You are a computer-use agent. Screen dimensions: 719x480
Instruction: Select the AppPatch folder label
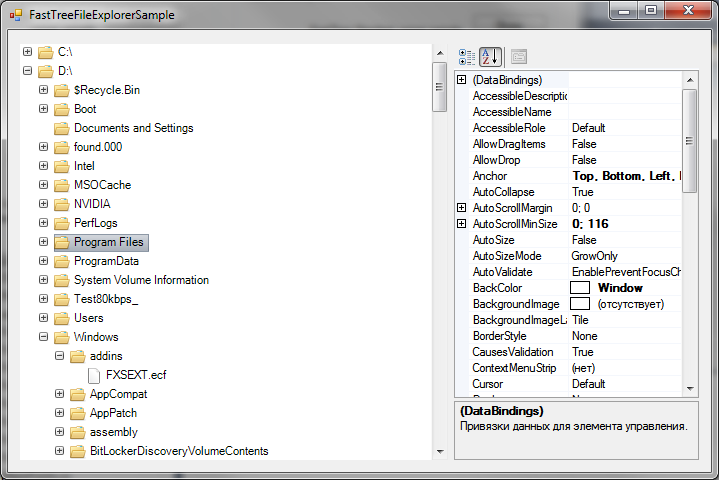pyautogui.click(x=113, y=413)
